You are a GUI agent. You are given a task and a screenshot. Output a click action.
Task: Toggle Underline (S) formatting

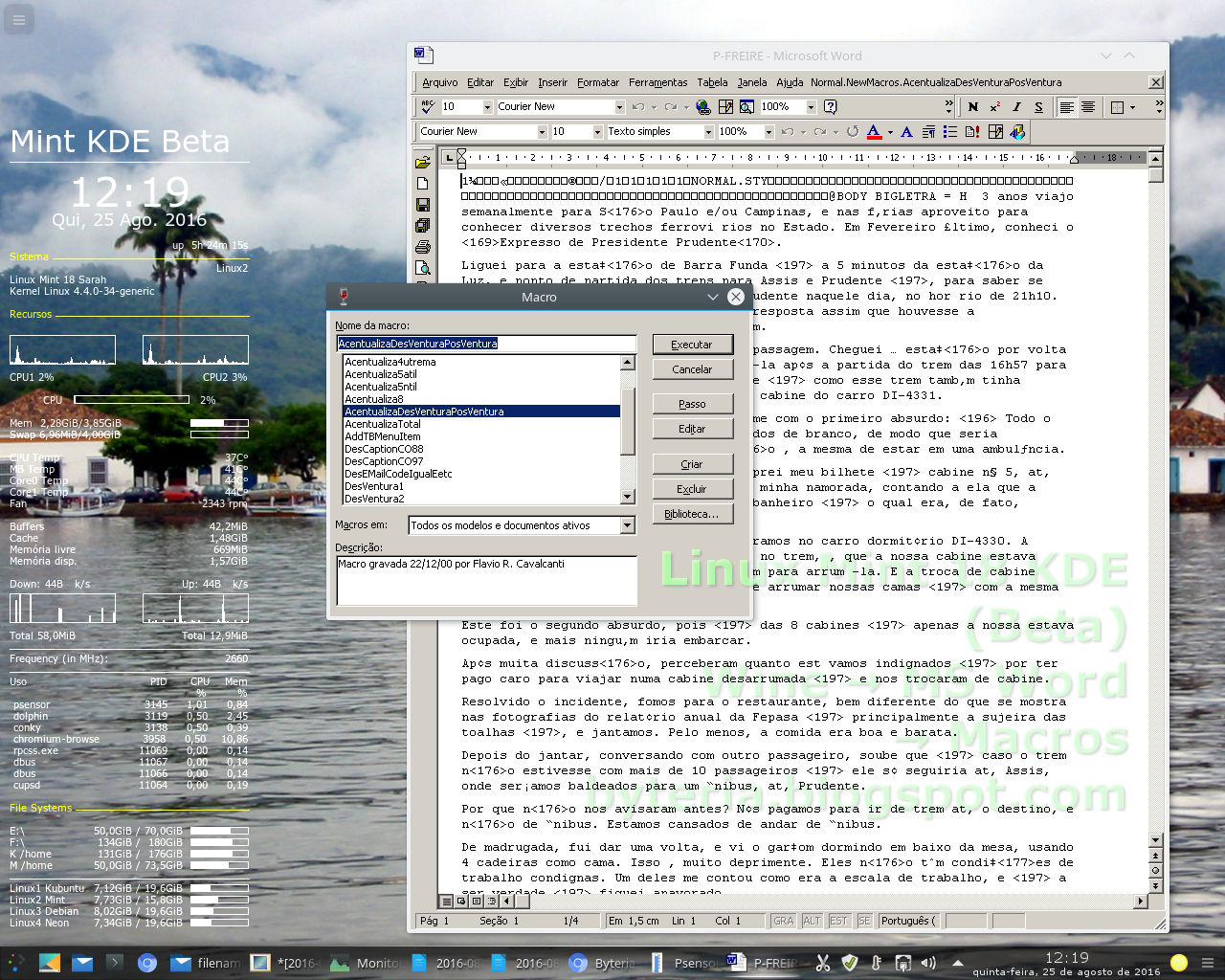coord(1038,106)
